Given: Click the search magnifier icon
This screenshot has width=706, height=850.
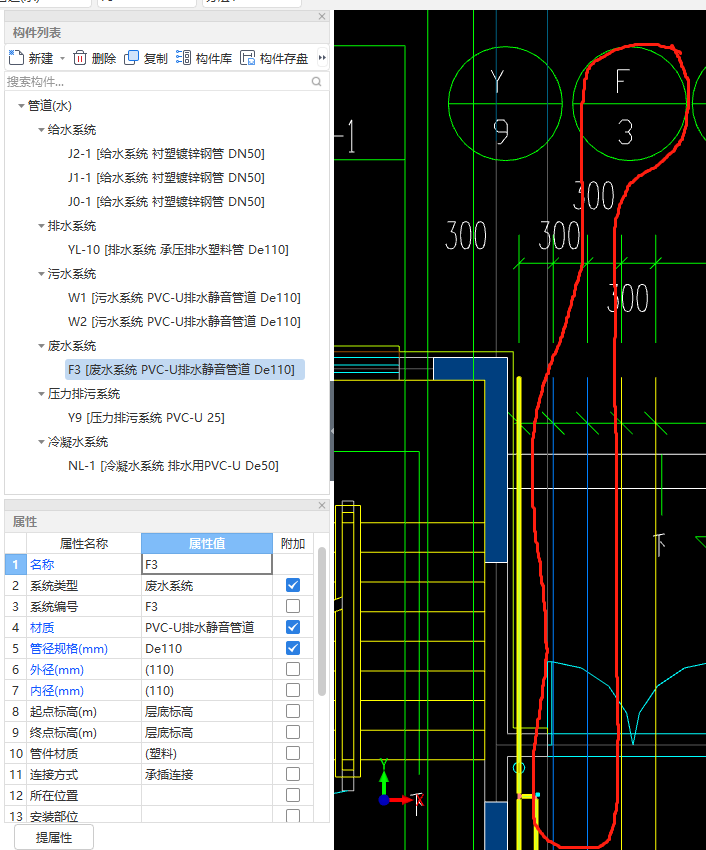Looking at the screenshot, I should pos(317,81).
